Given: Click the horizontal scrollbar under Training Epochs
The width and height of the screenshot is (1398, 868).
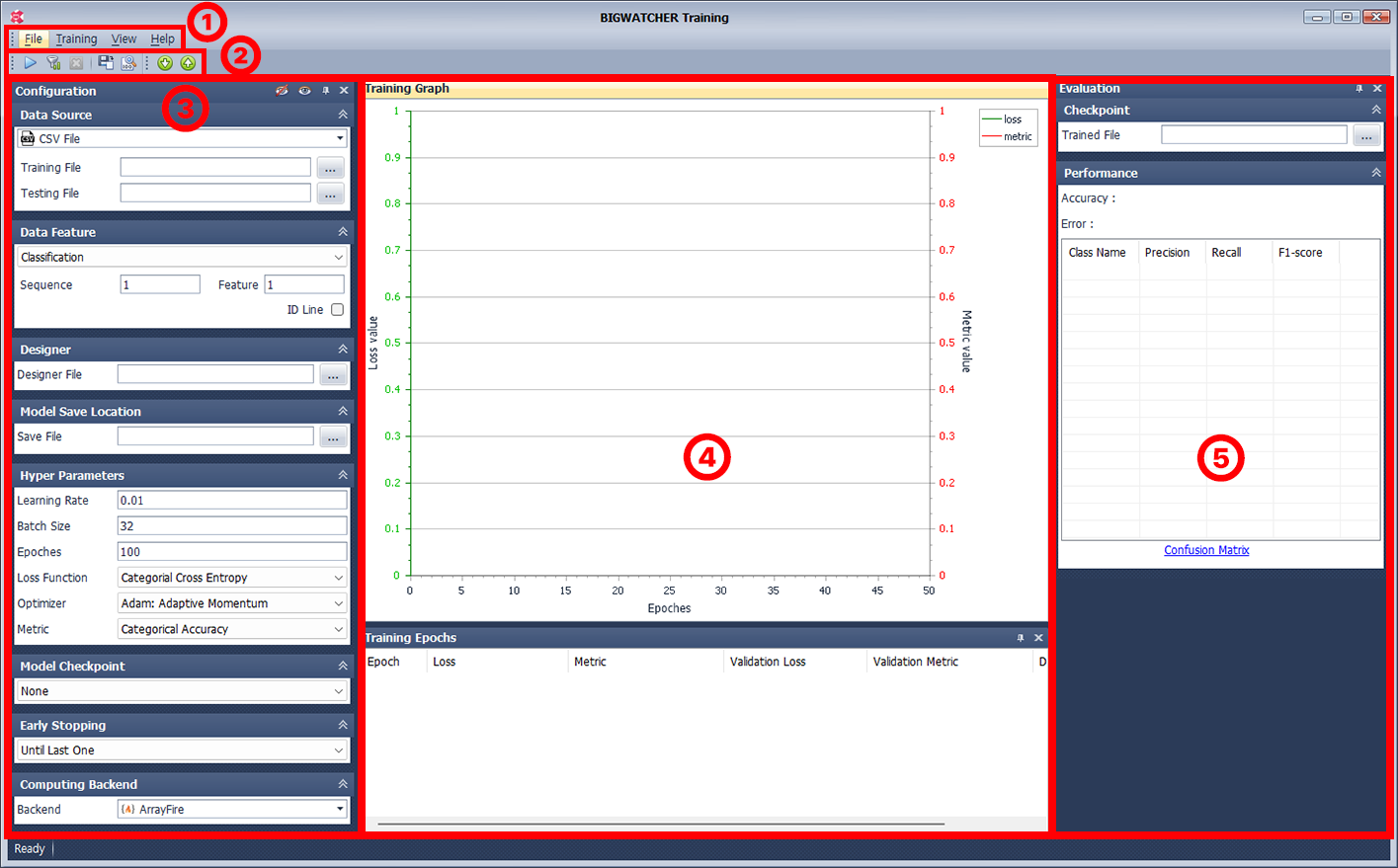Looking at the screenshot, I should [x=660, y=824].
